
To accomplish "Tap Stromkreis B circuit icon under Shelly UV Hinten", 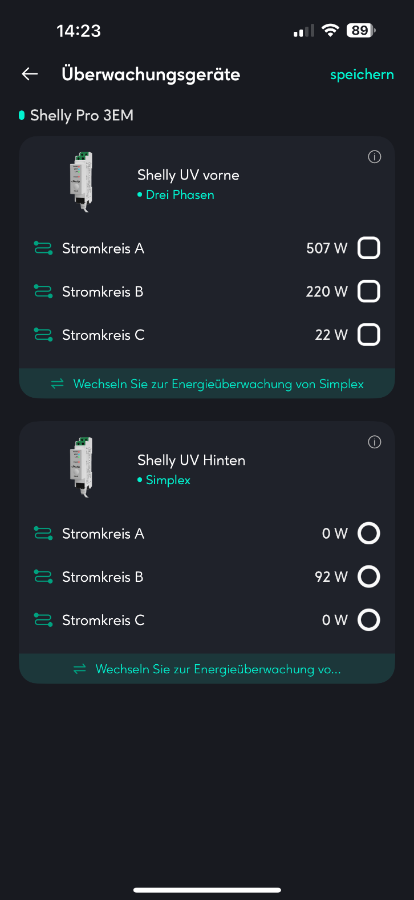I will tap(43, 577).
